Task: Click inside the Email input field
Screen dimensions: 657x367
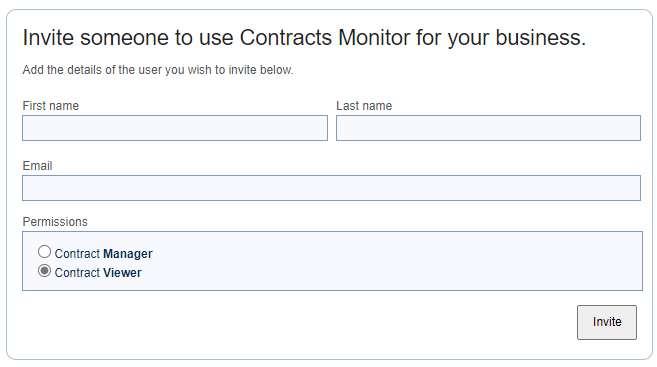Action: (331, 188)
